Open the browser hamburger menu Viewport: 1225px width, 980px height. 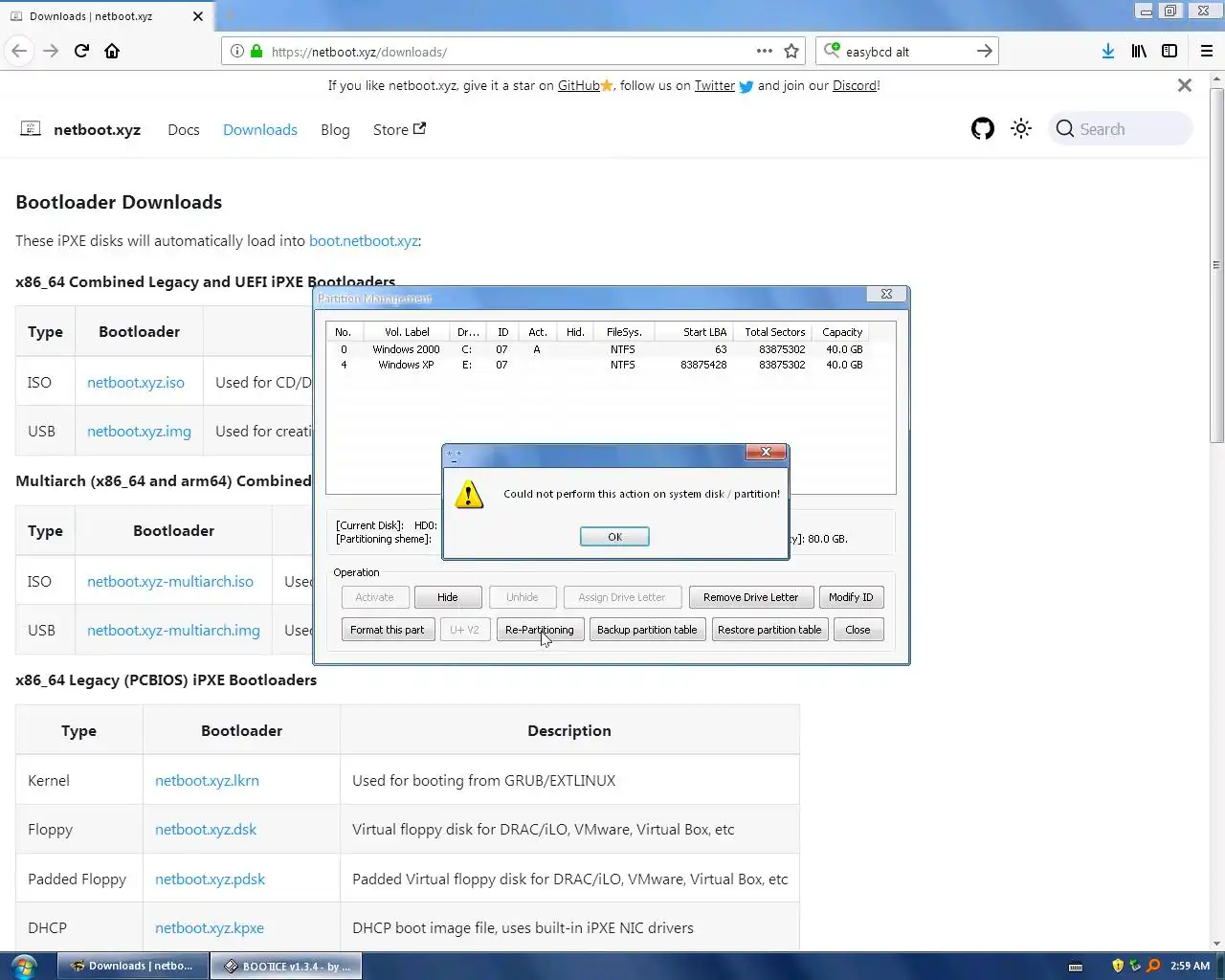point(1207,51)
